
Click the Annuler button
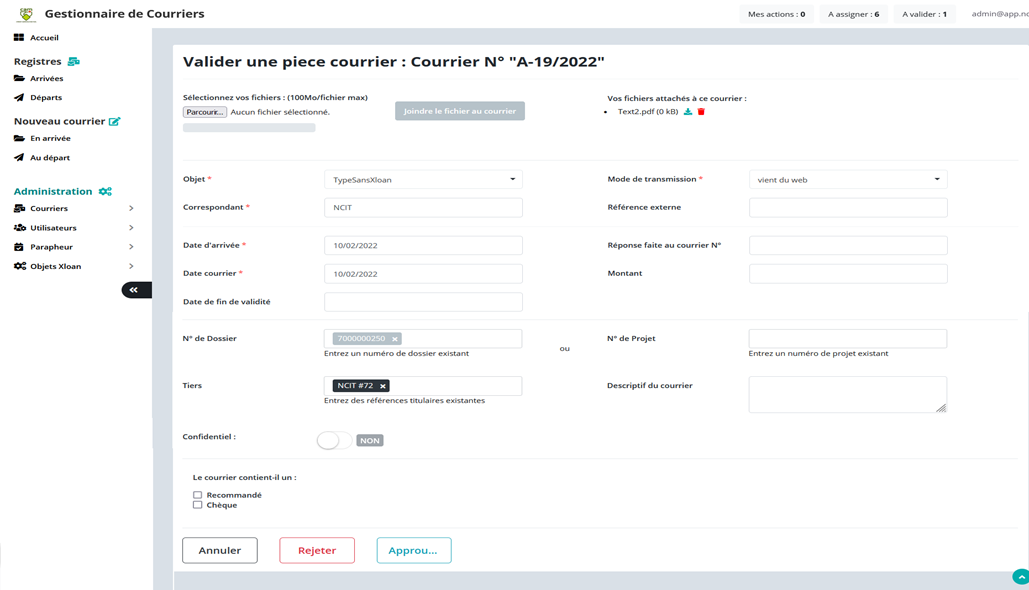pos(220,550)
